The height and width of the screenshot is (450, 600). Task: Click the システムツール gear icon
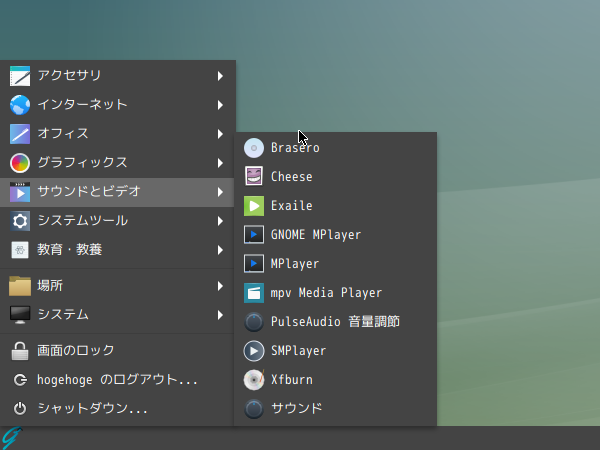pyautogui.click(x=20, y=221)
